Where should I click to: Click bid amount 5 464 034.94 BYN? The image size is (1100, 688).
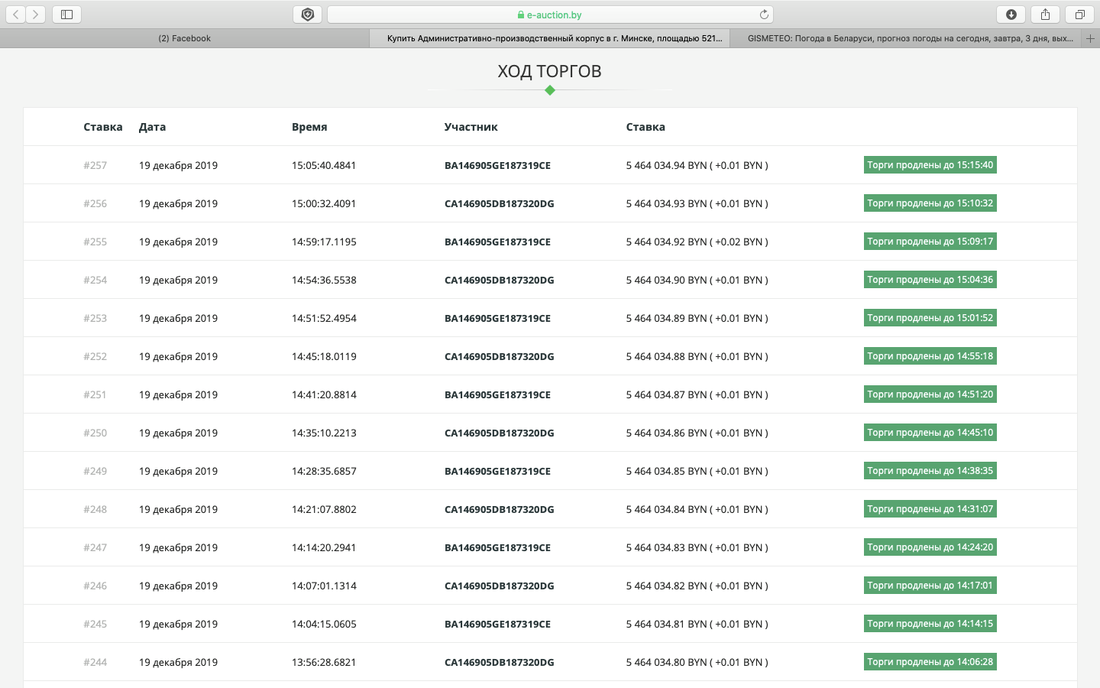coord(666,166)
